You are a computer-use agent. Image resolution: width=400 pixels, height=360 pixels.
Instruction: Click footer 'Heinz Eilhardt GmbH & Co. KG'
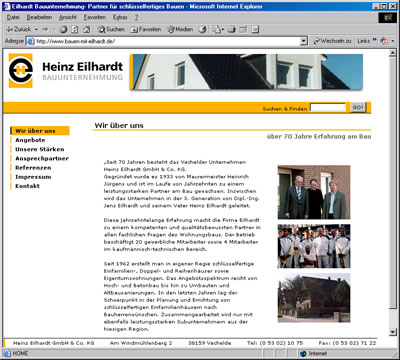click(54, 343)
